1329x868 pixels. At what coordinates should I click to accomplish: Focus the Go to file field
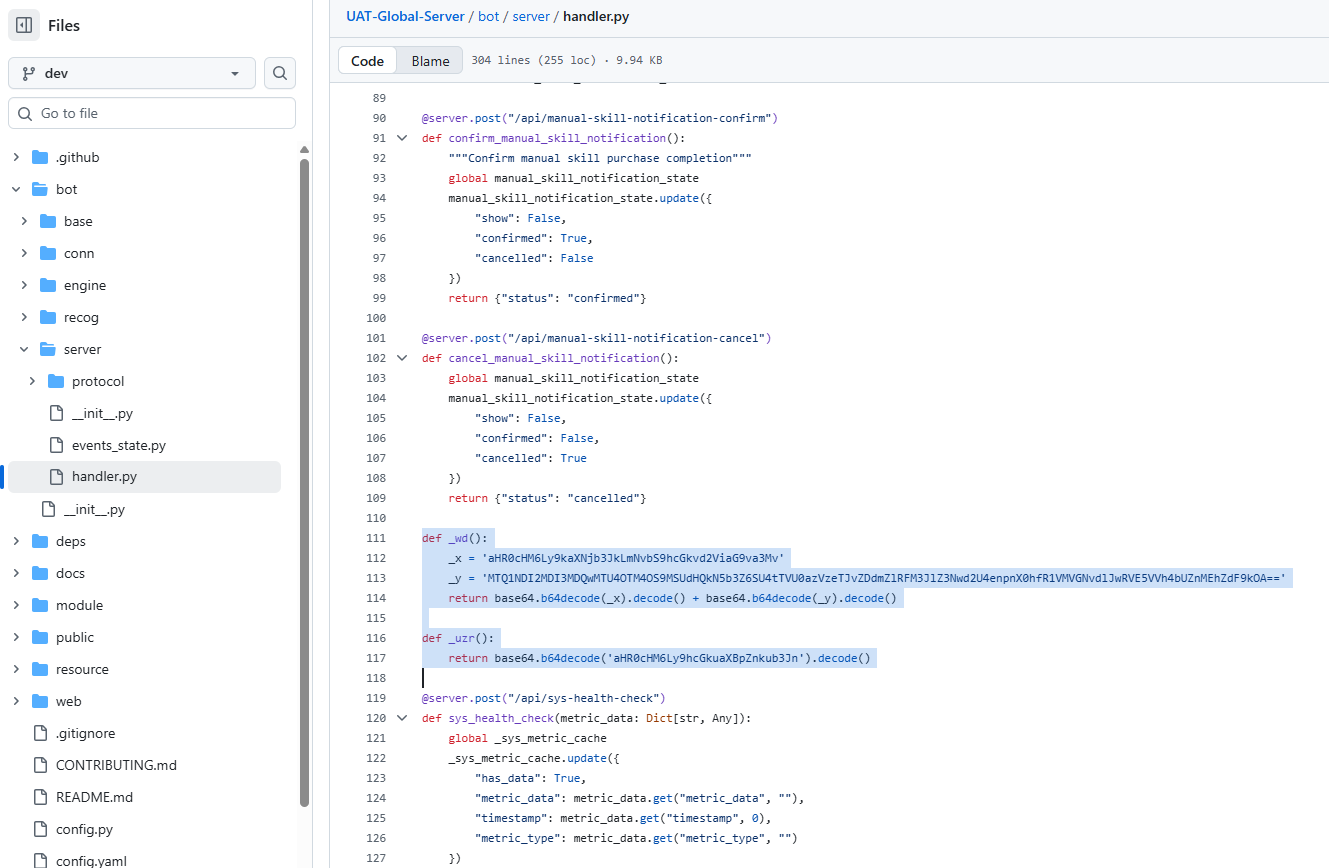[152, 113]
